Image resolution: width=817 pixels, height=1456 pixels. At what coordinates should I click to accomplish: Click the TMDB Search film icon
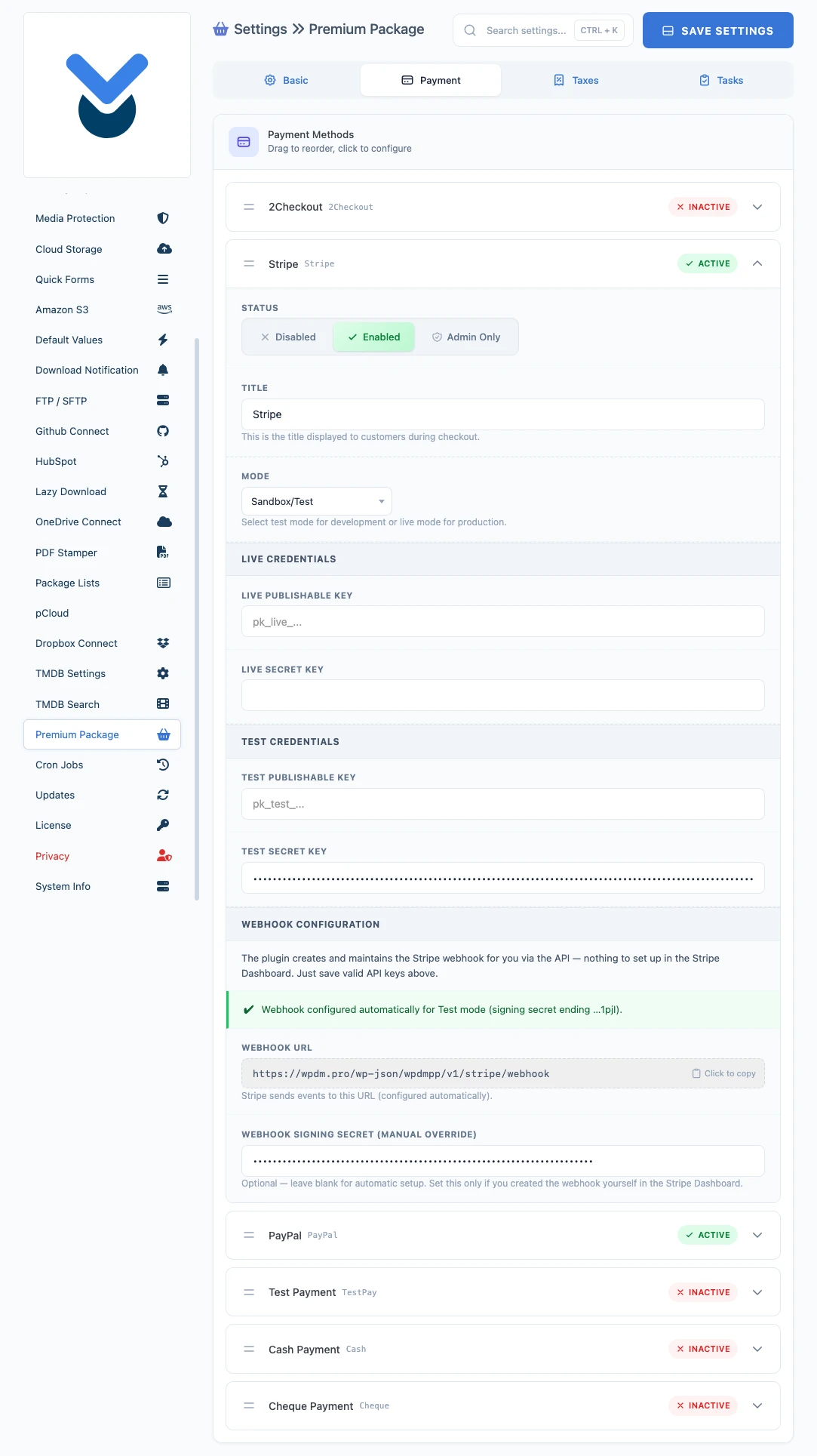tap(163, 703)
